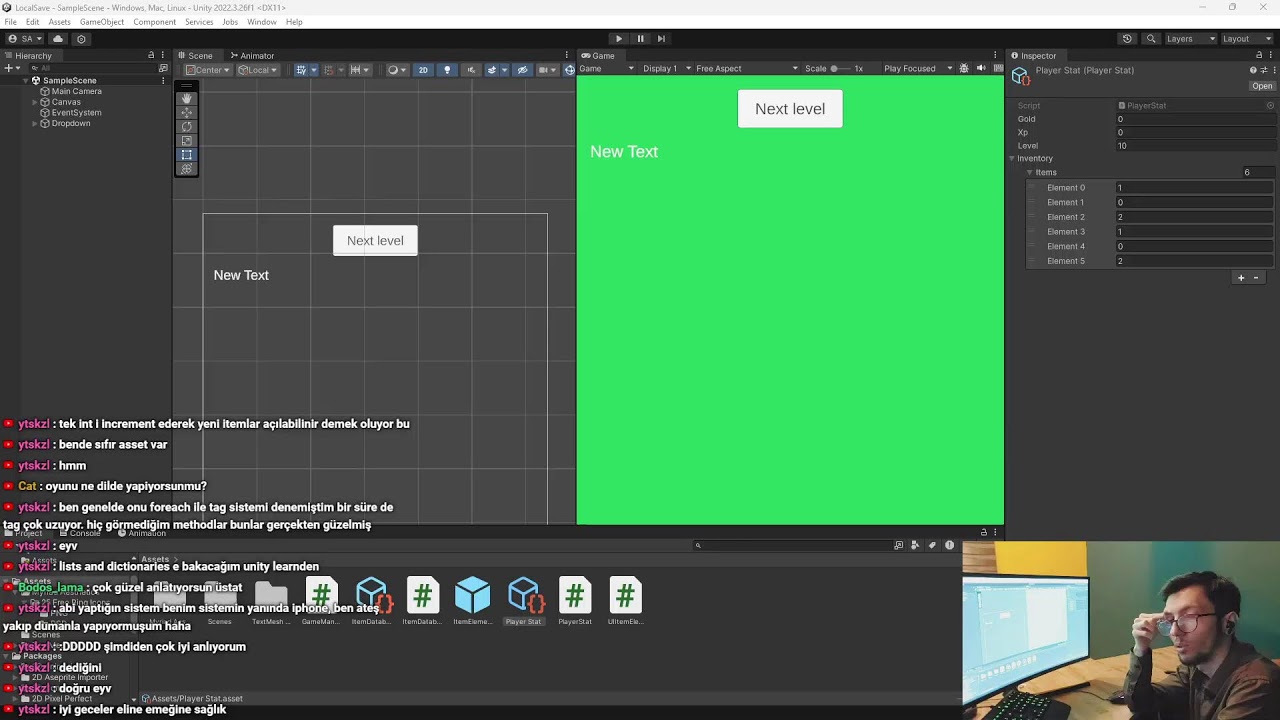Viewport: 1280px width, 720px height.
Task: Open the Window menu
Action: click(x=262, y=22)
